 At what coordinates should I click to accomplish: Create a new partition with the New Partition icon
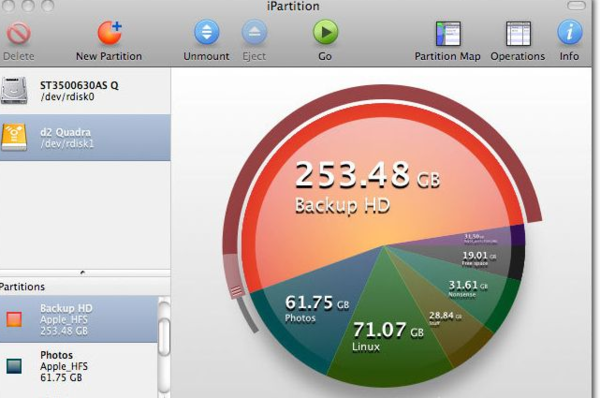109,33
